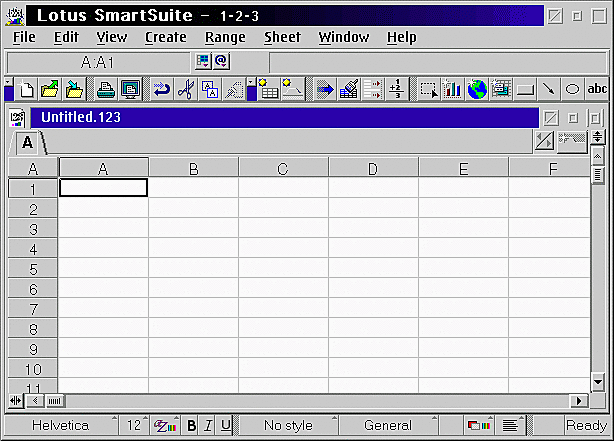Apply the paintbrush style gallery icon

point(349,89)
